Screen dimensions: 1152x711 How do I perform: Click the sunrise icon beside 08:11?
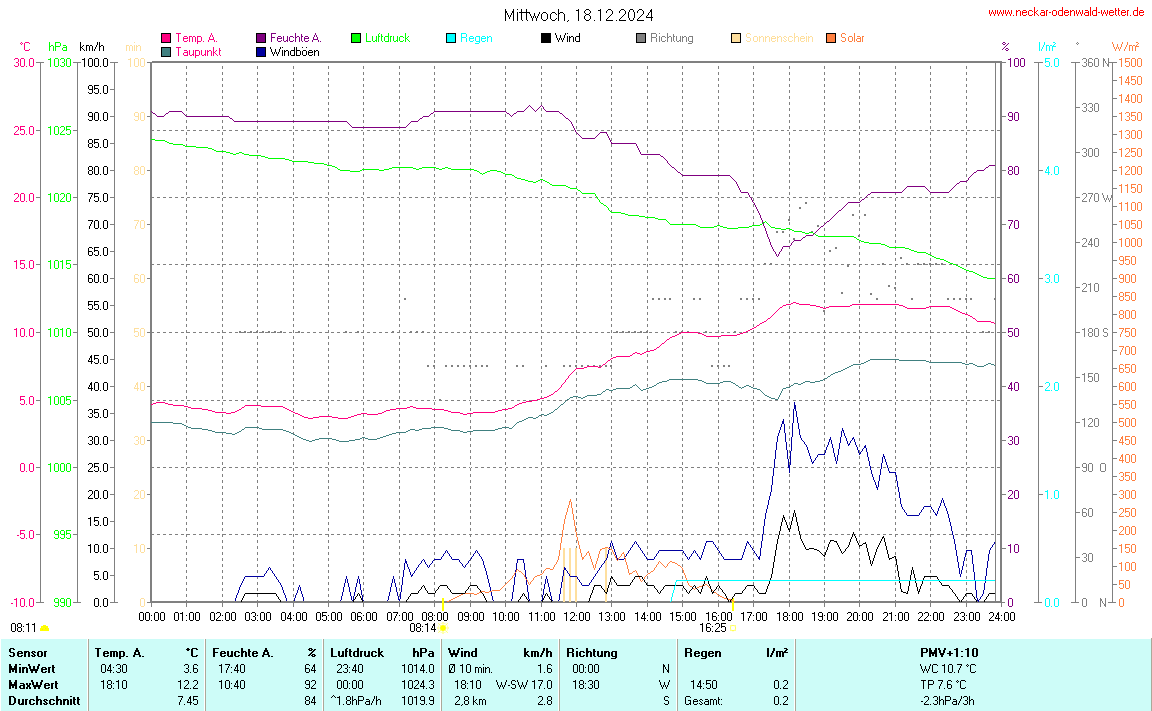44,629
